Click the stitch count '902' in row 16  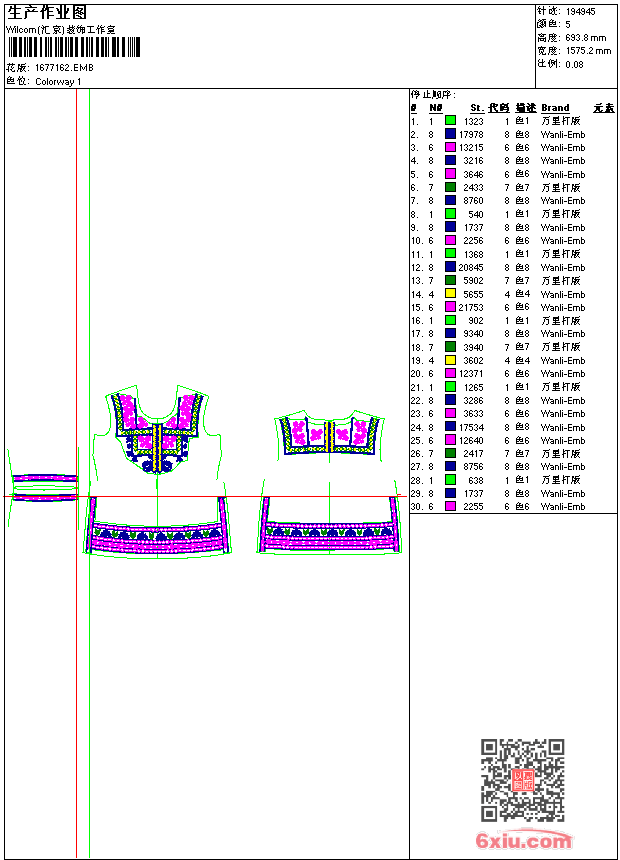coord(476,321)
